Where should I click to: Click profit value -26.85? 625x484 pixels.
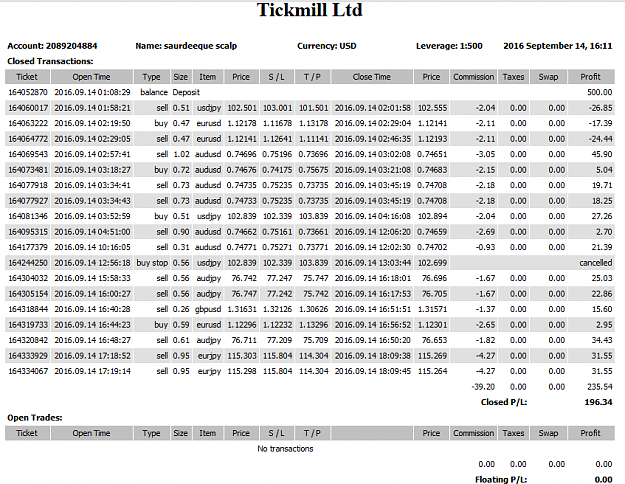(600, 108)
